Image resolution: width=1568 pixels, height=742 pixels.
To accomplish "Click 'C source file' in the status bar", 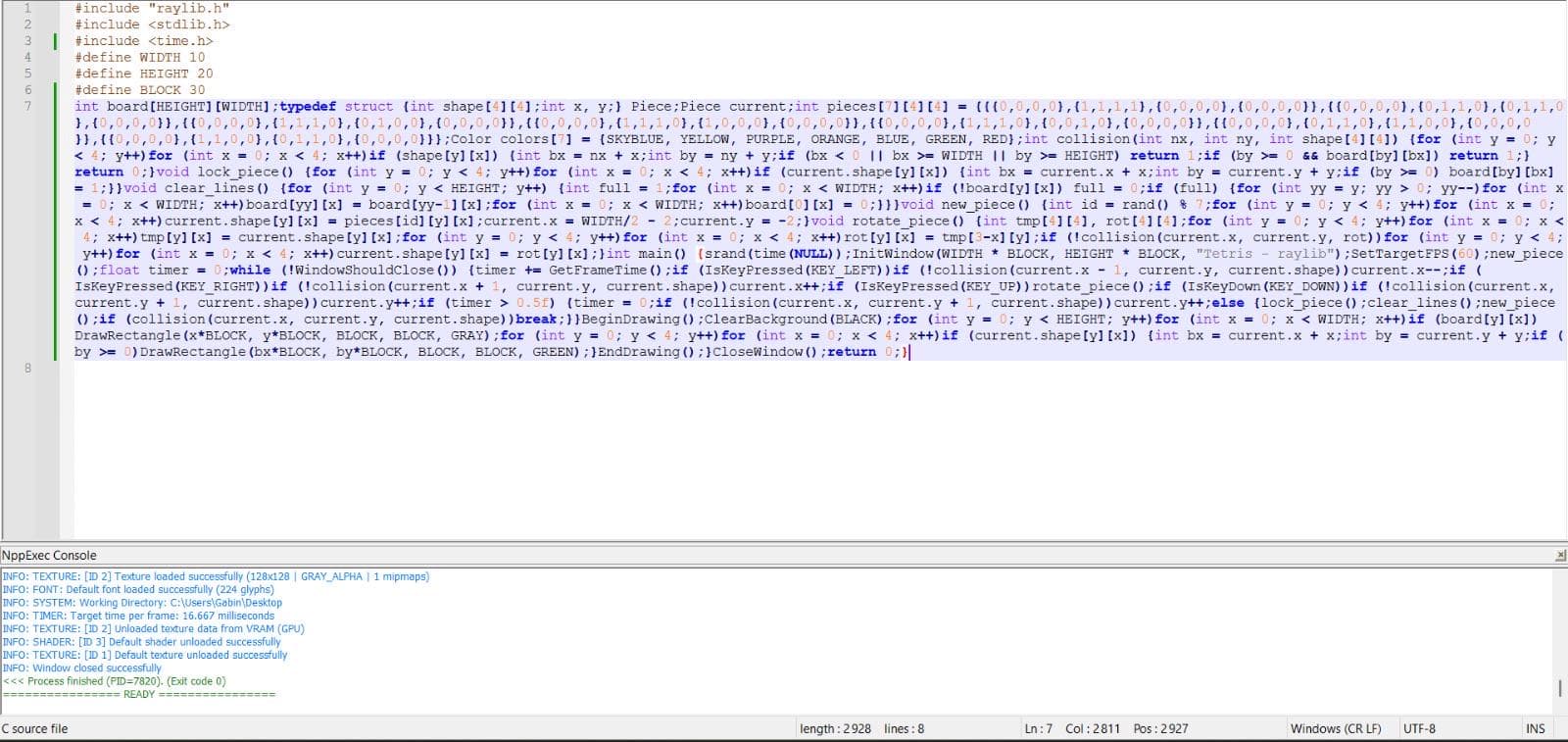I will (x=35, y=728).
